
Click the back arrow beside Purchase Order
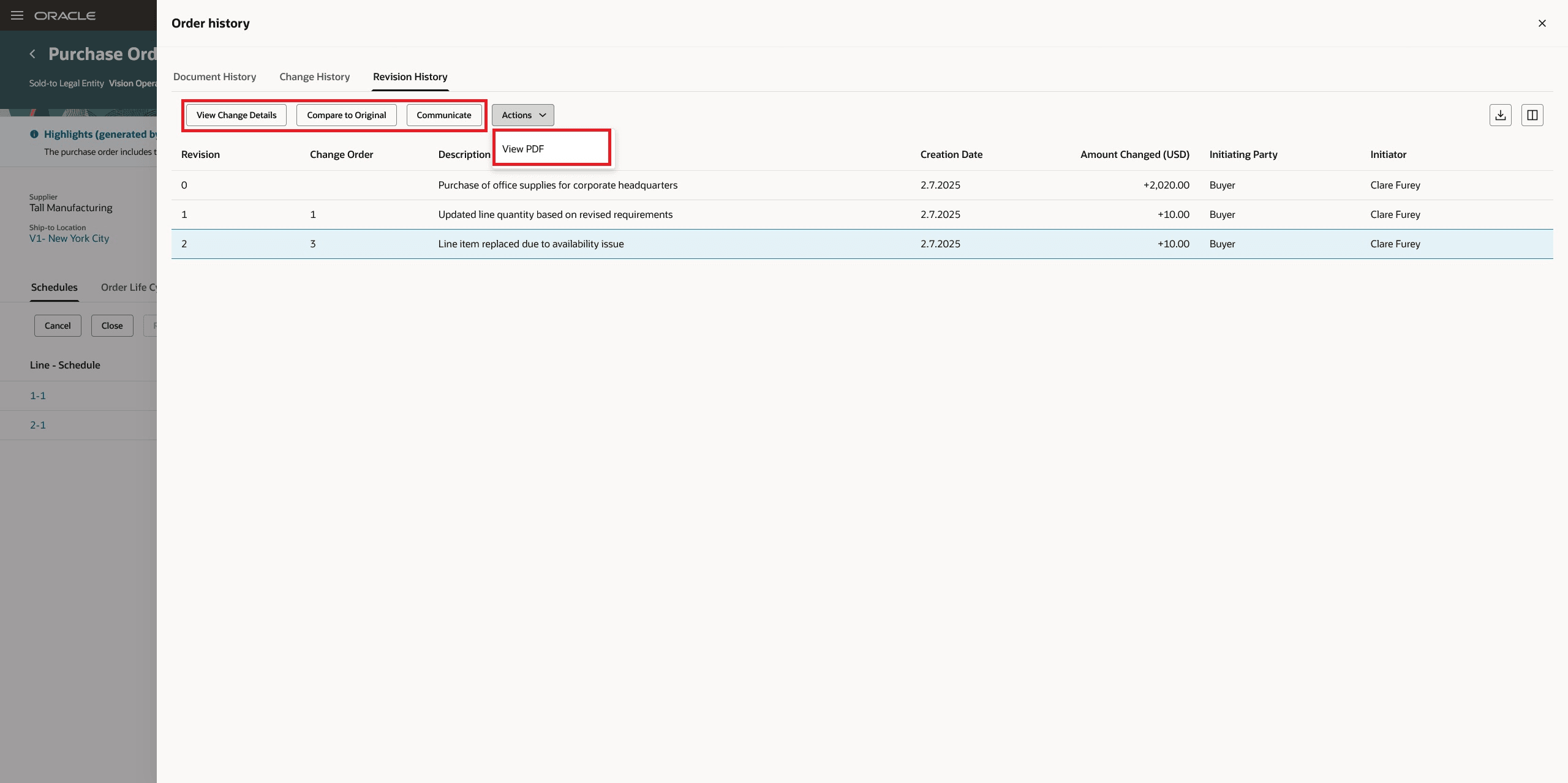pyautogui.click(x=32, y=54)
